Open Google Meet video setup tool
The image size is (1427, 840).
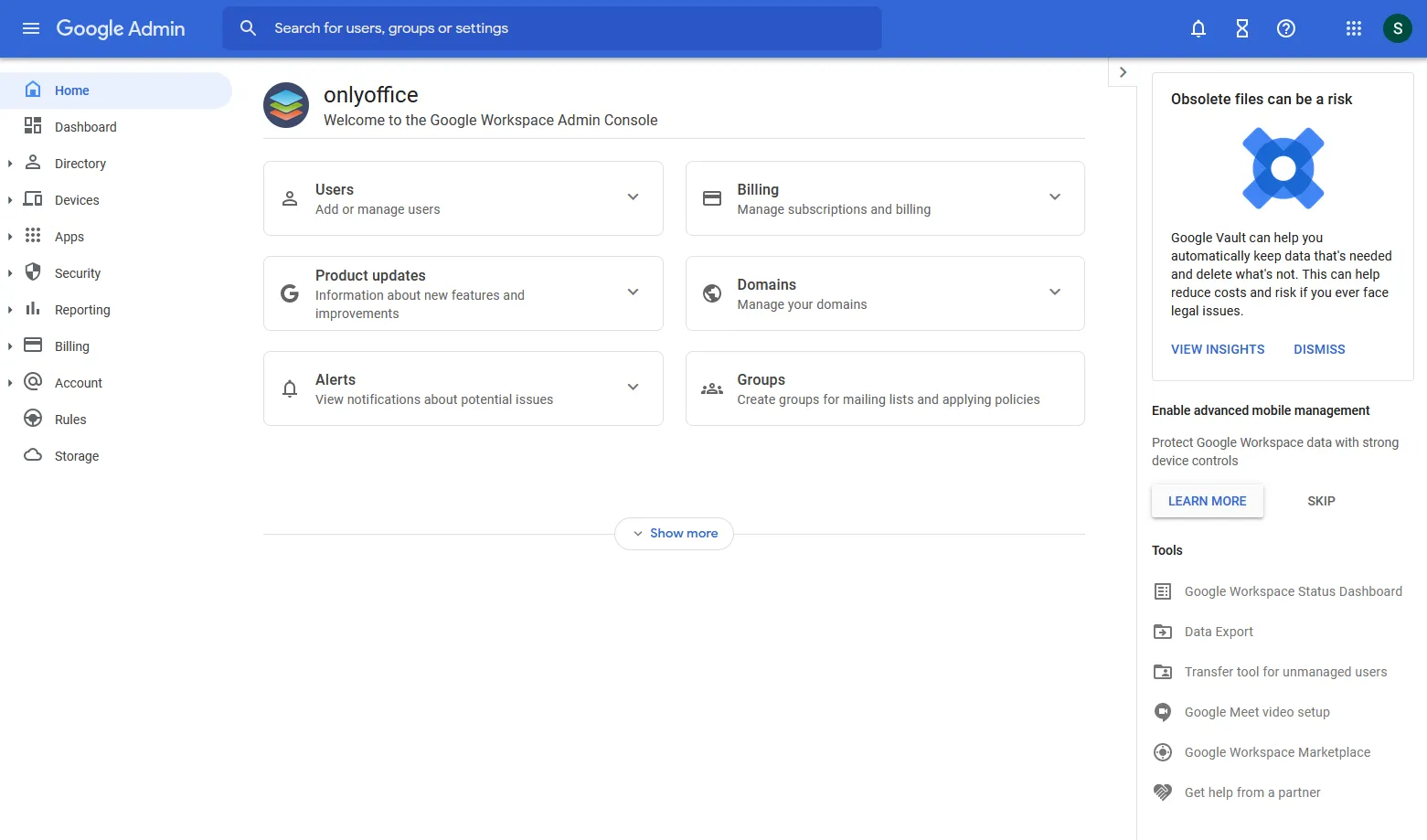tap(1256, 711)
